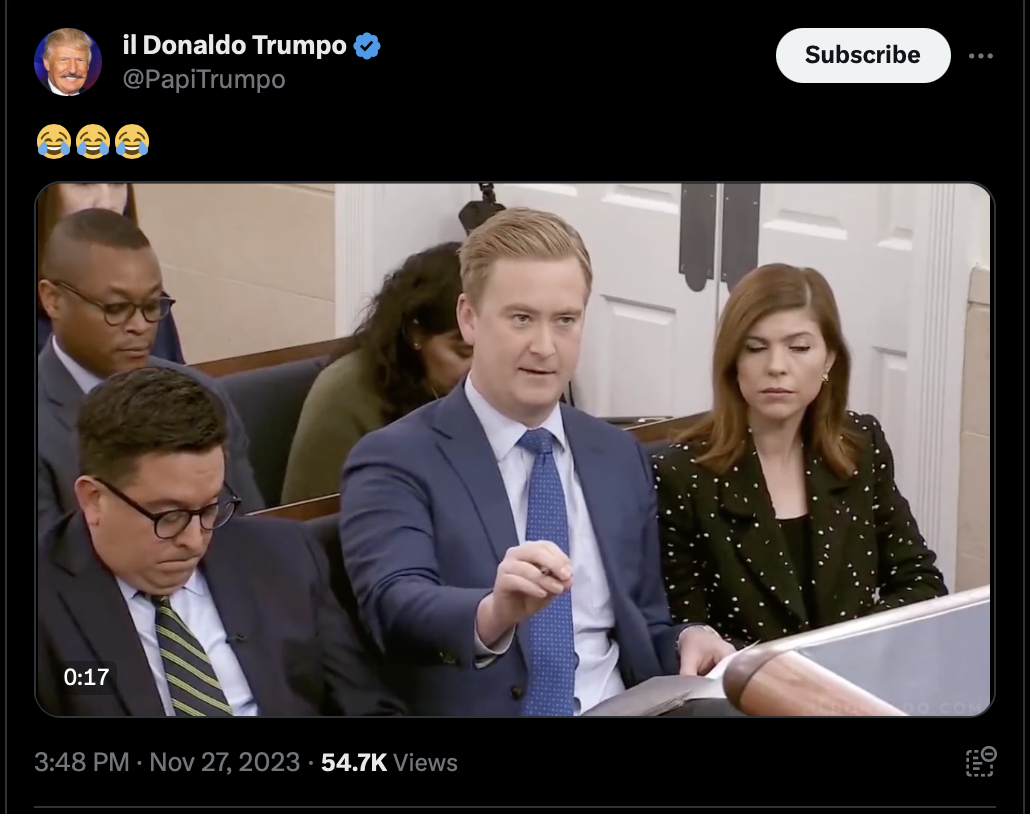Click the reader icon beside the Views count

point(981,762)
